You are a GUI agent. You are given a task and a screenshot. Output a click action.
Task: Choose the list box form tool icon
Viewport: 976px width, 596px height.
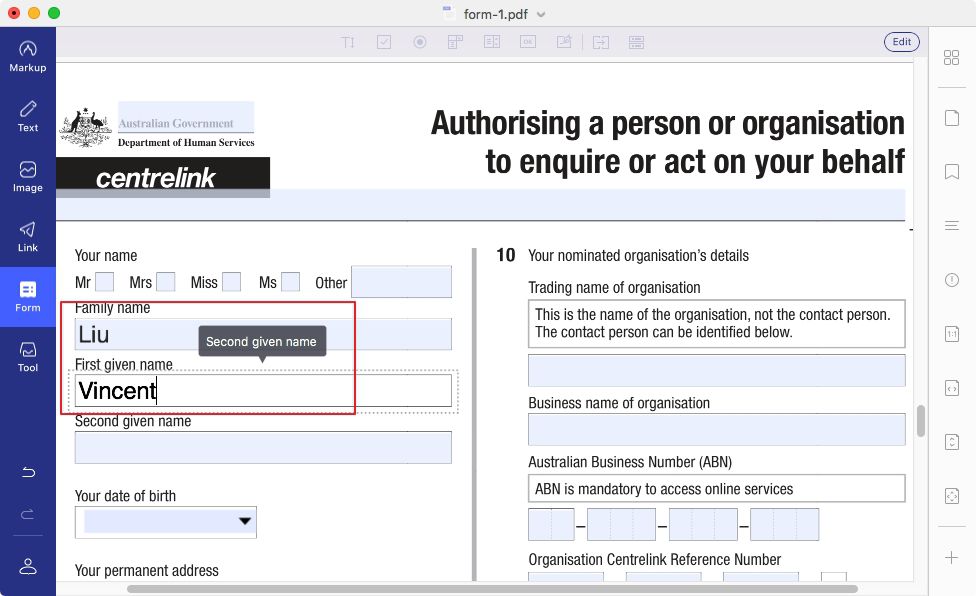point(492,42)
